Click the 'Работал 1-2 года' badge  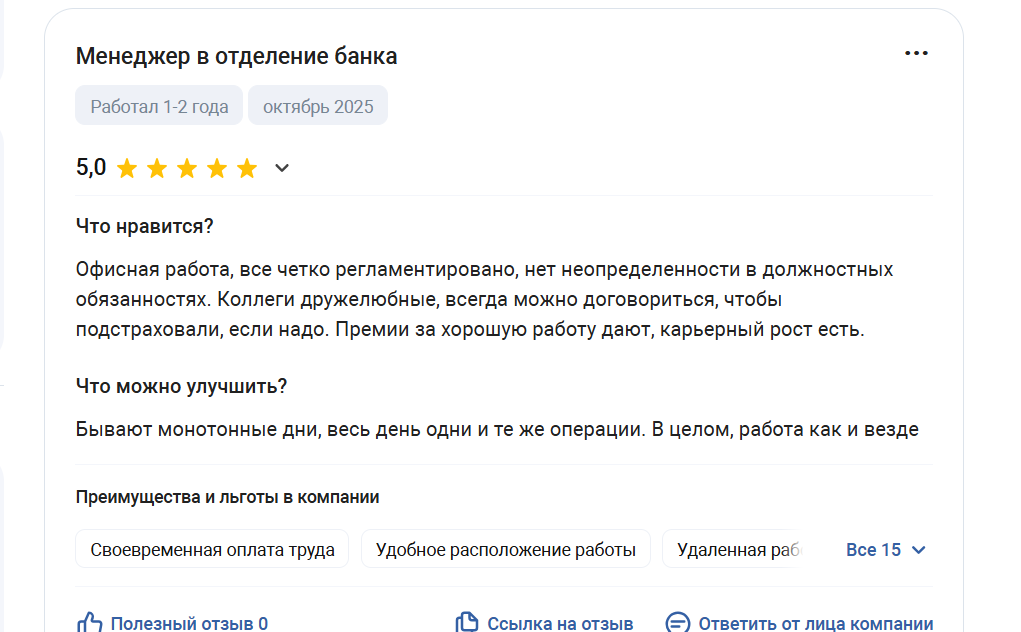[159, 107]
